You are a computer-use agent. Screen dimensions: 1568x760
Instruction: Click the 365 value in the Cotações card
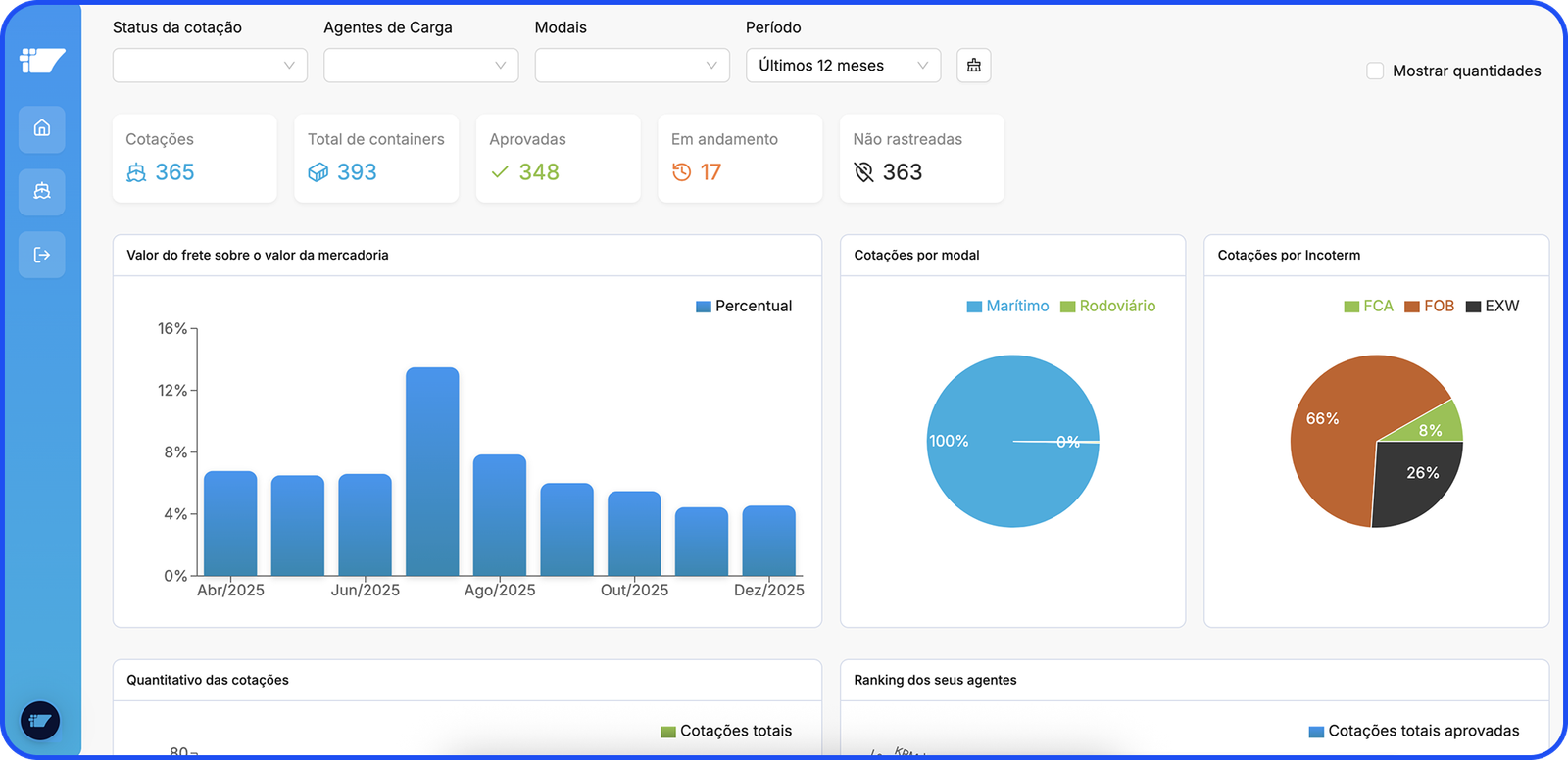coord(174,172)
